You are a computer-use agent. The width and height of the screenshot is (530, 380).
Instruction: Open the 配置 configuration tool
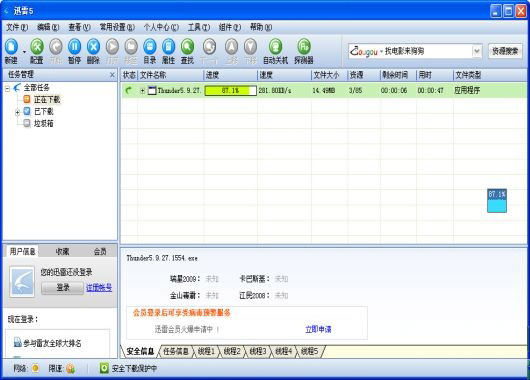tap(37, 46)
